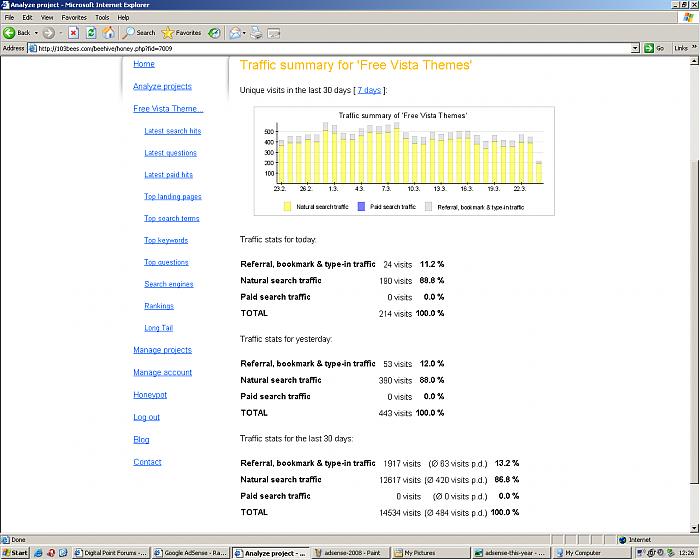This screenshot has width=700, height=560.
Task: Click the Manage projects link
Action: tap(162, 350)
